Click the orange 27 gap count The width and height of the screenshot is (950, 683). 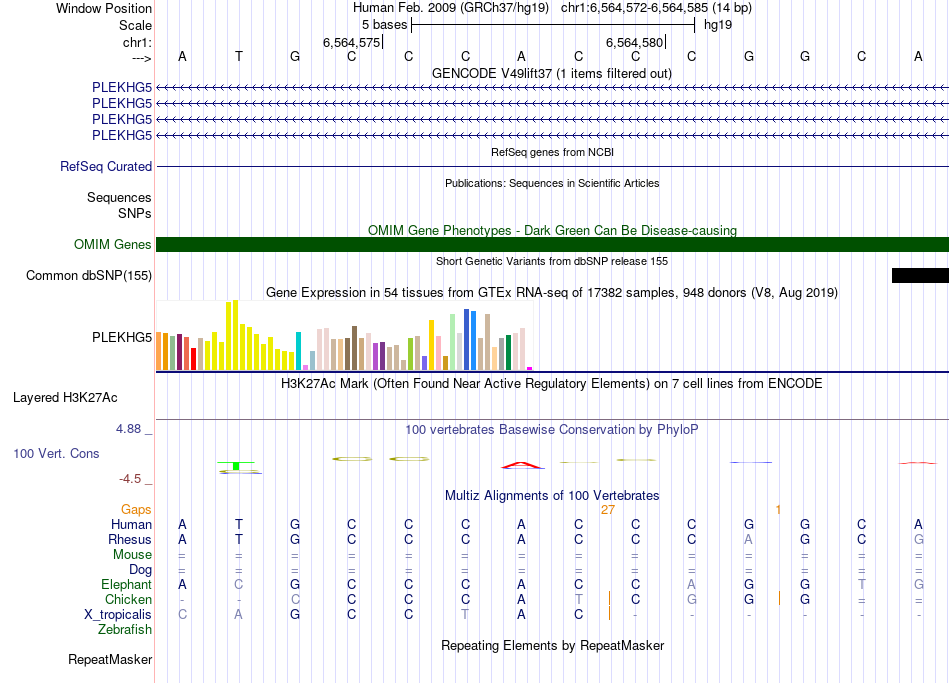[608, 510]
